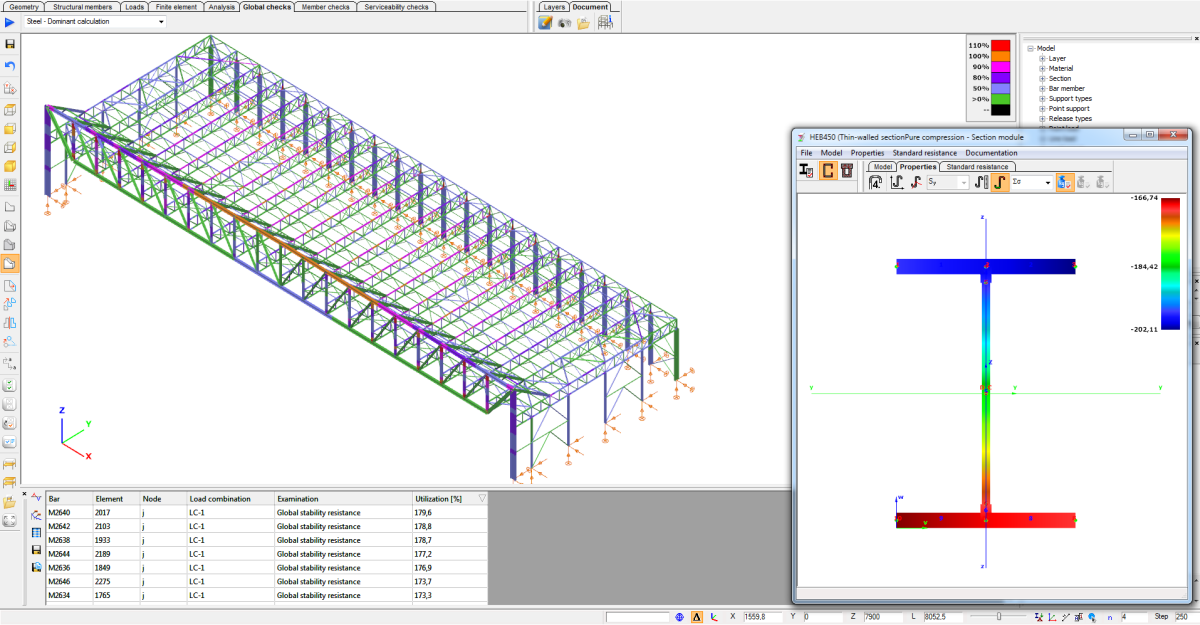Click the yellow folder icon in Document panel
This screenshot has width=1200, height=625.
pyautogui.click(x=583, y=23)
